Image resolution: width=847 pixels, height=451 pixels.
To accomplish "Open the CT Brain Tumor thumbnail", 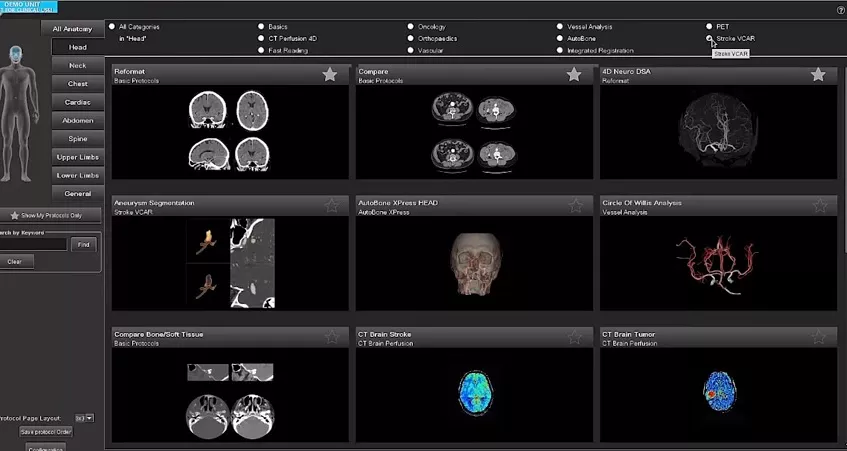I will (x=718, y=392).
